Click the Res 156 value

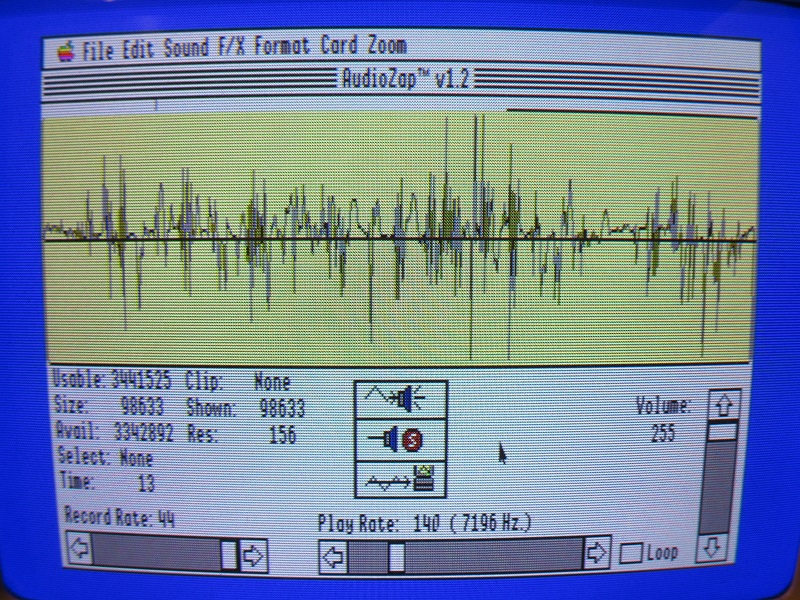(283, 435)
